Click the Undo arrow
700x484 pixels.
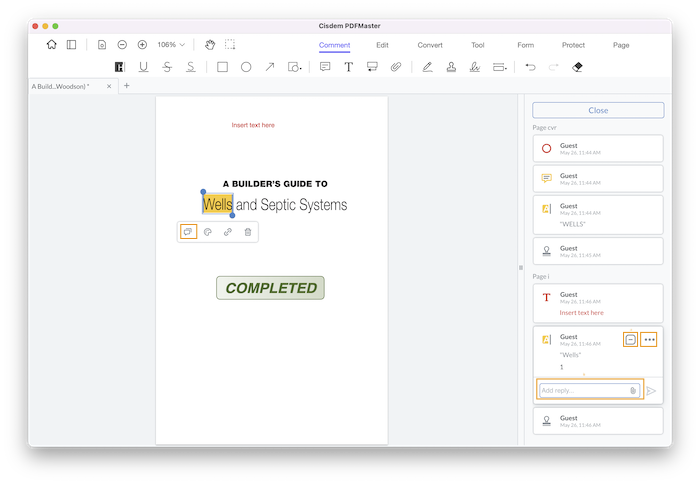[x=530, y=67]
